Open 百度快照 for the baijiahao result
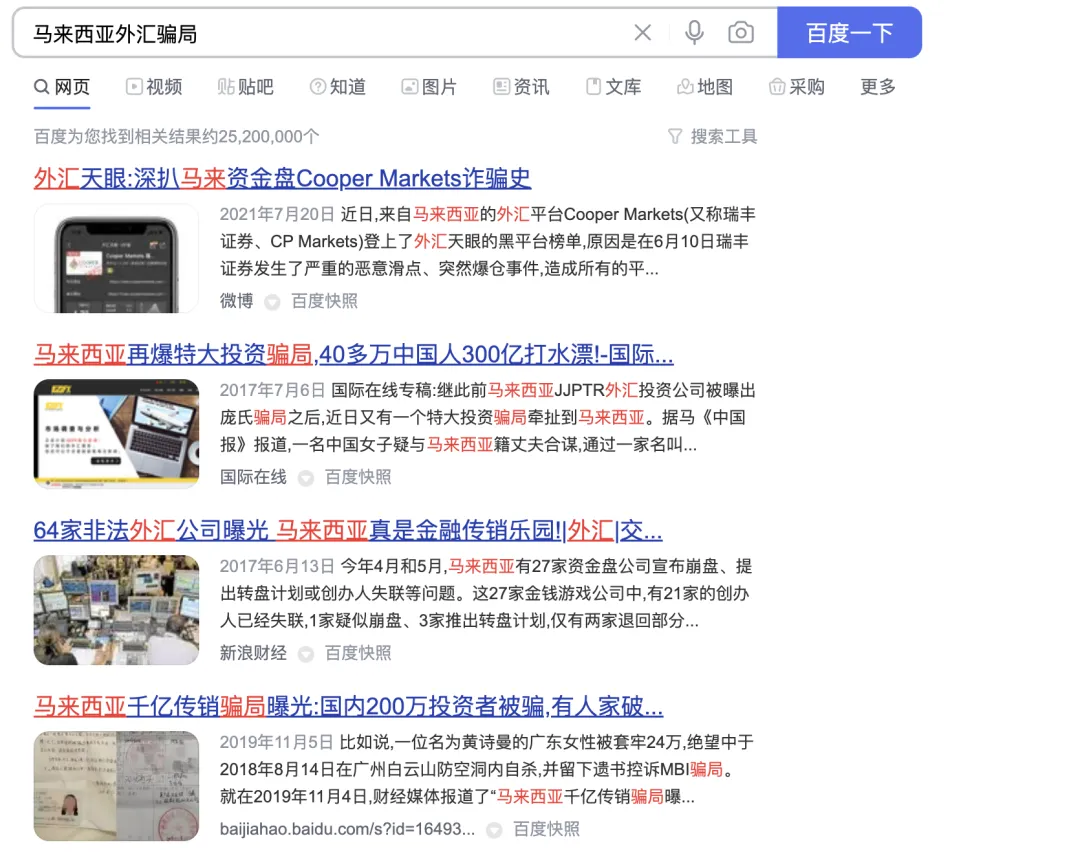The height and width of the screenshot is (858, 1080). click(547, 829)
